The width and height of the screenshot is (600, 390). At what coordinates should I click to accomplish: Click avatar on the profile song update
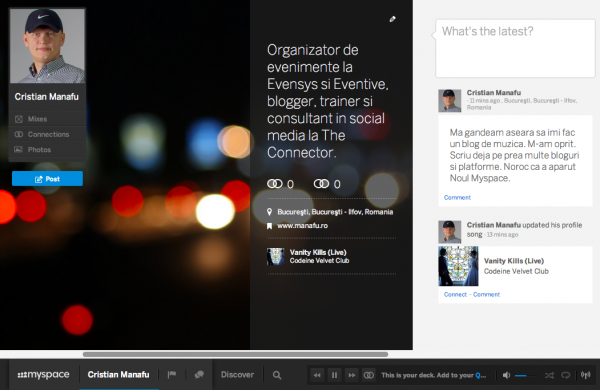click(450, 232)
